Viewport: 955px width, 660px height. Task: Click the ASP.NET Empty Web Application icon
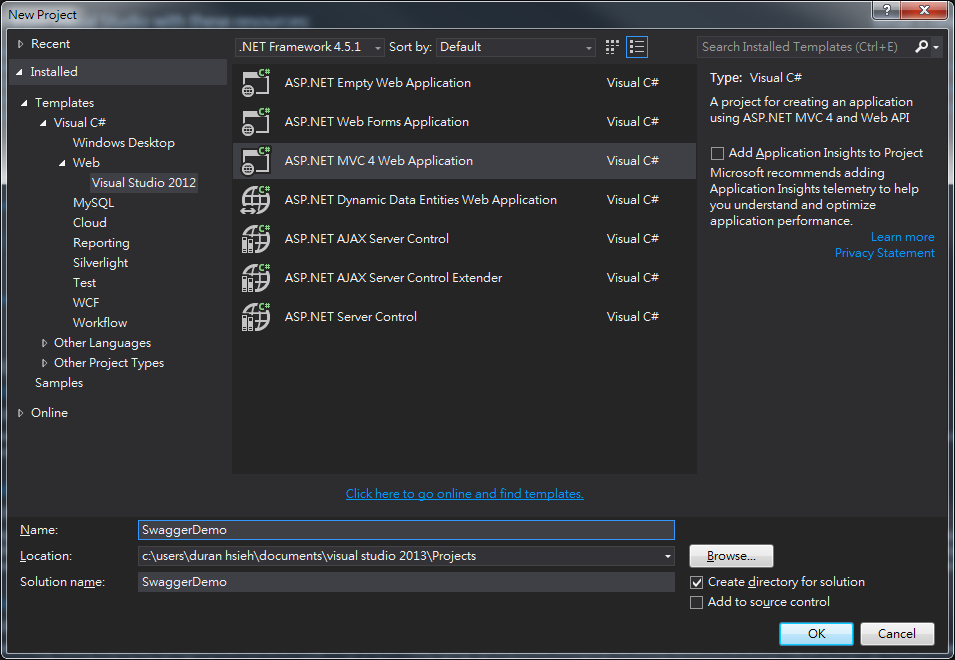[256, 83]
